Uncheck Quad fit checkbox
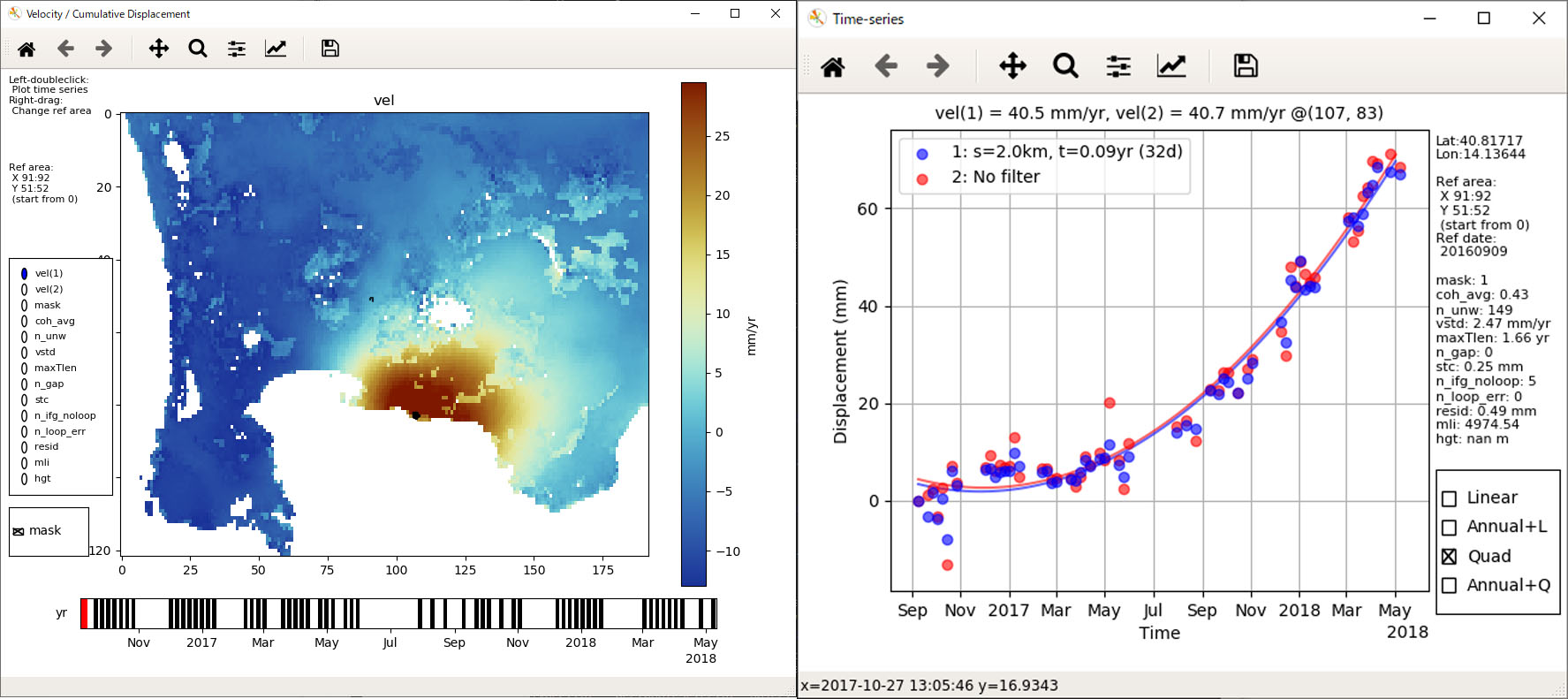The image size is (1568, 699). click(1449, 557)
